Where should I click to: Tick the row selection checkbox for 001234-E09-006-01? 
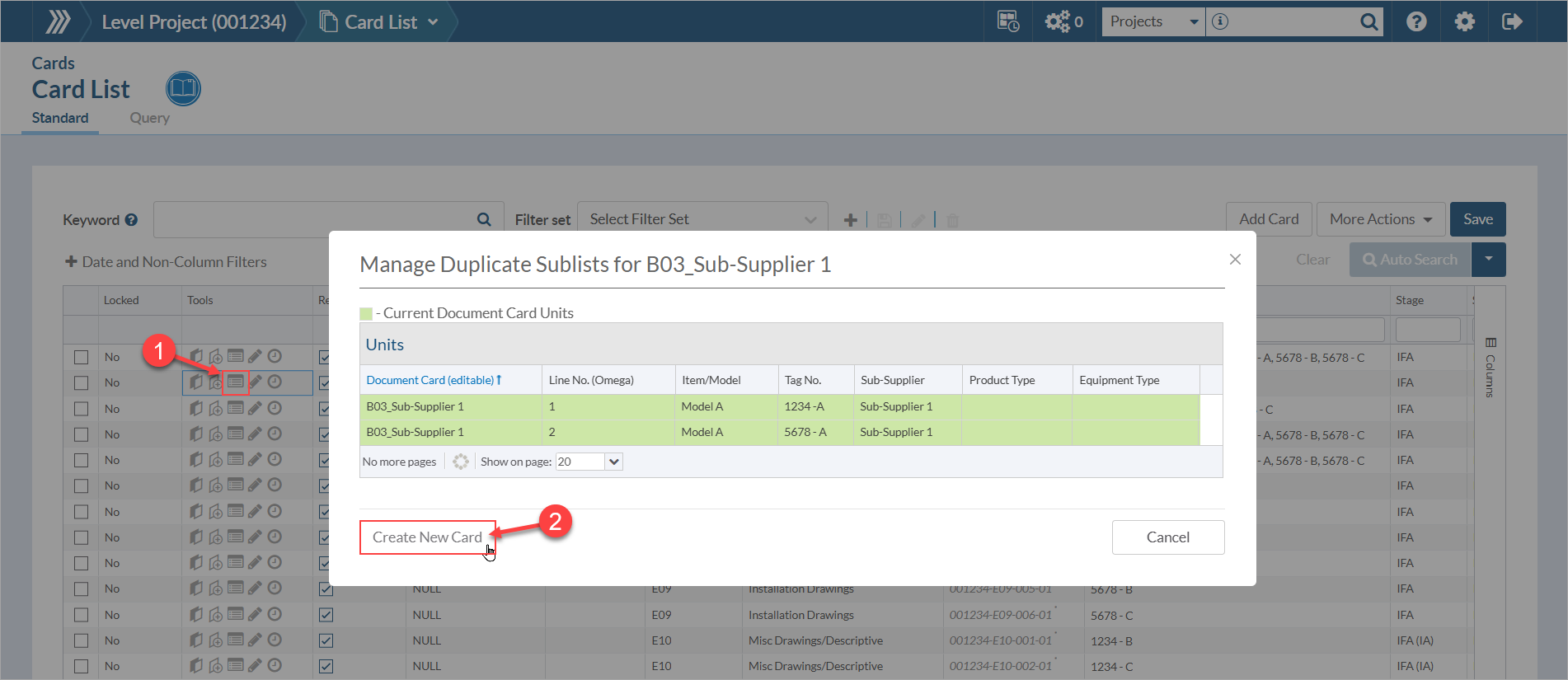(x=81, y=615)
